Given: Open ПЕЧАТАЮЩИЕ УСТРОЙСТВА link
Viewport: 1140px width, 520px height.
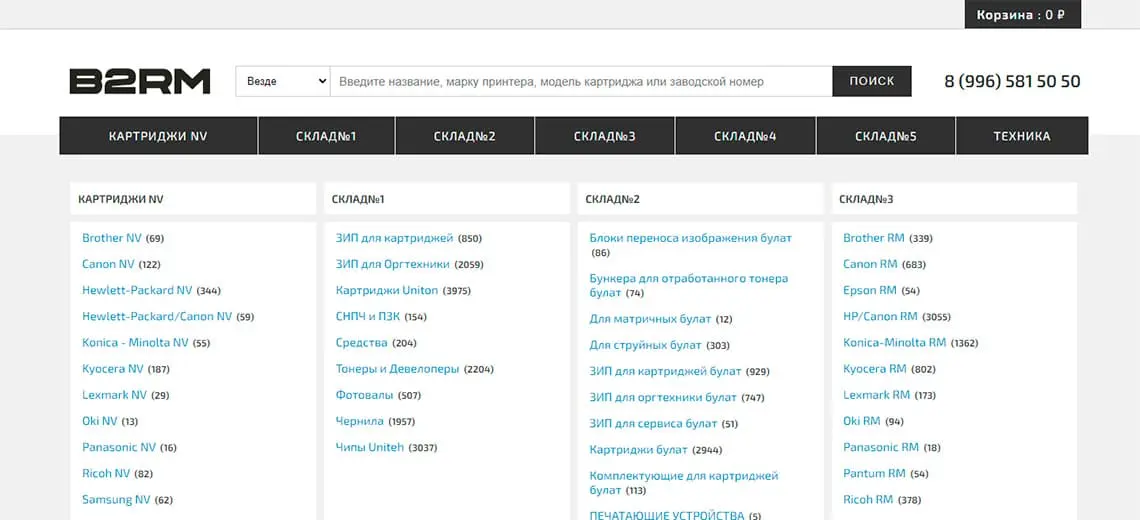Looking at the screenshot, I should coord(667,515).
